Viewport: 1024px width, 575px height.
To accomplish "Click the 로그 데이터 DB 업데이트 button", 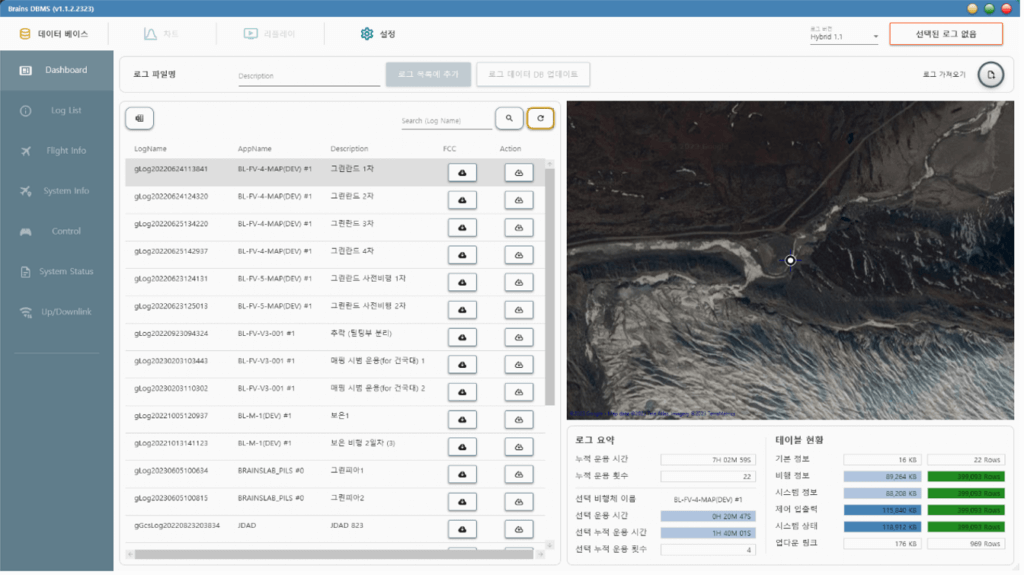I will 533,75.
